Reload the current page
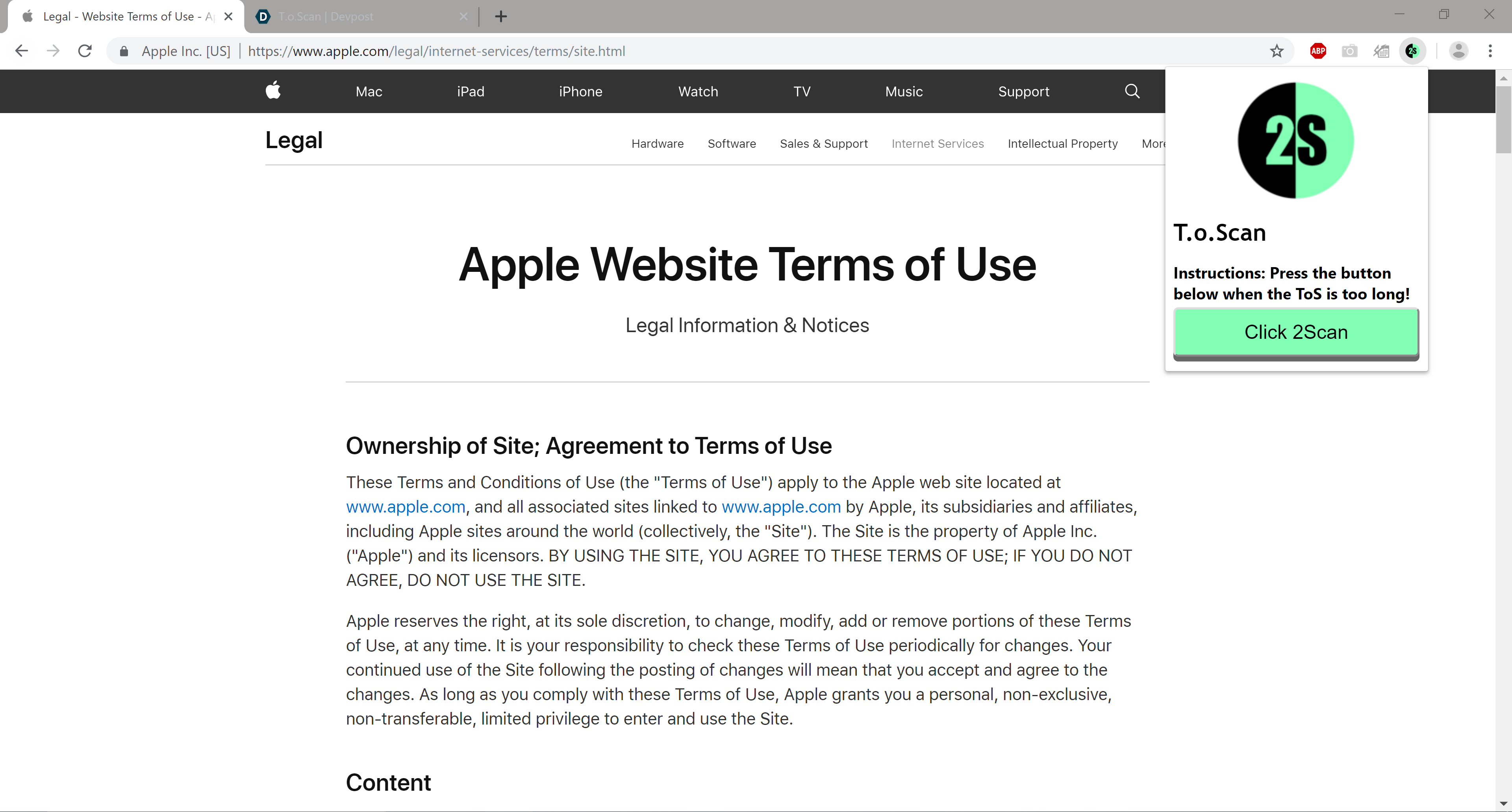The width and height of the screenshot is (1512, 812). point(85,51)
